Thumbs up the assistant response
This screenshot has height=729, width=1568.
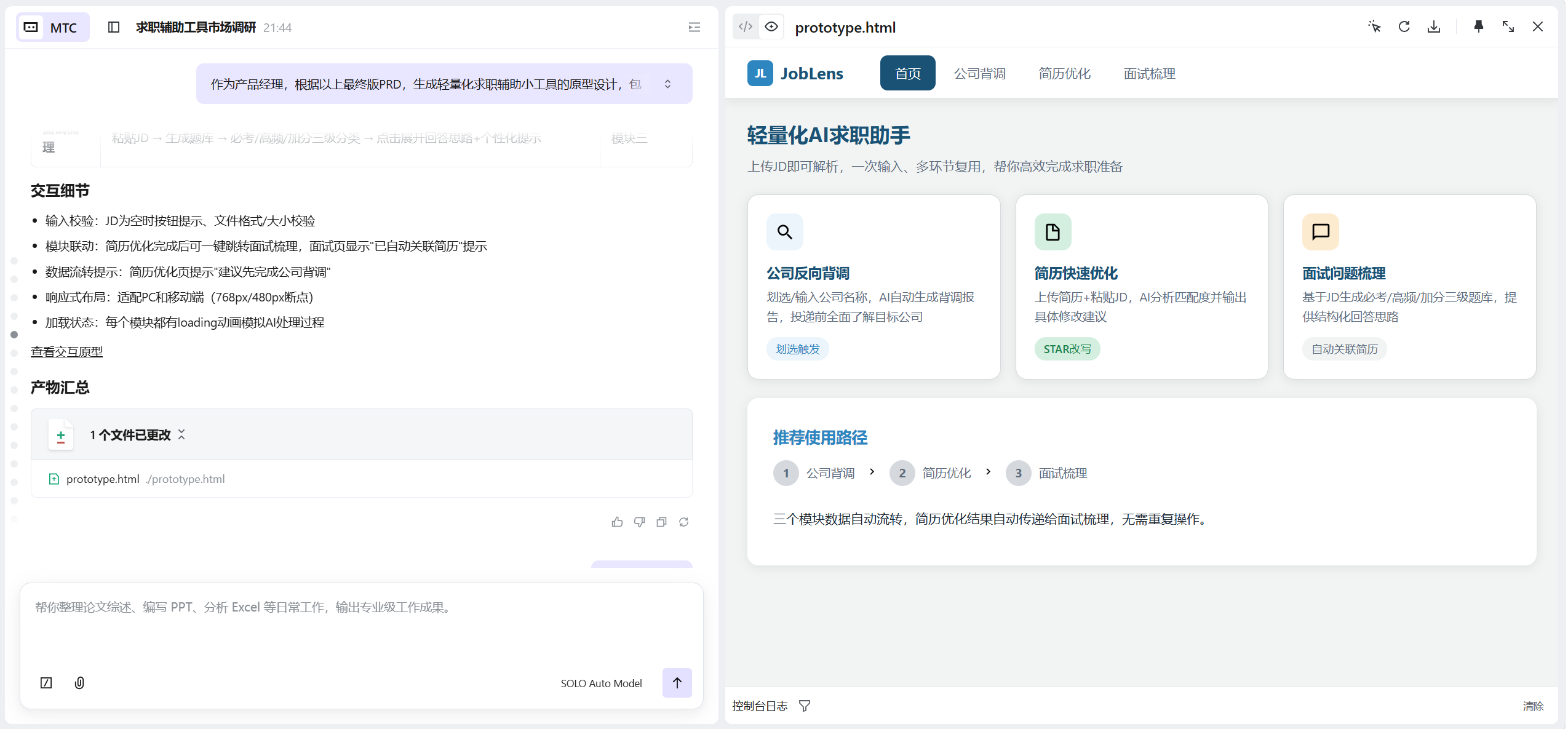[617, 522]
